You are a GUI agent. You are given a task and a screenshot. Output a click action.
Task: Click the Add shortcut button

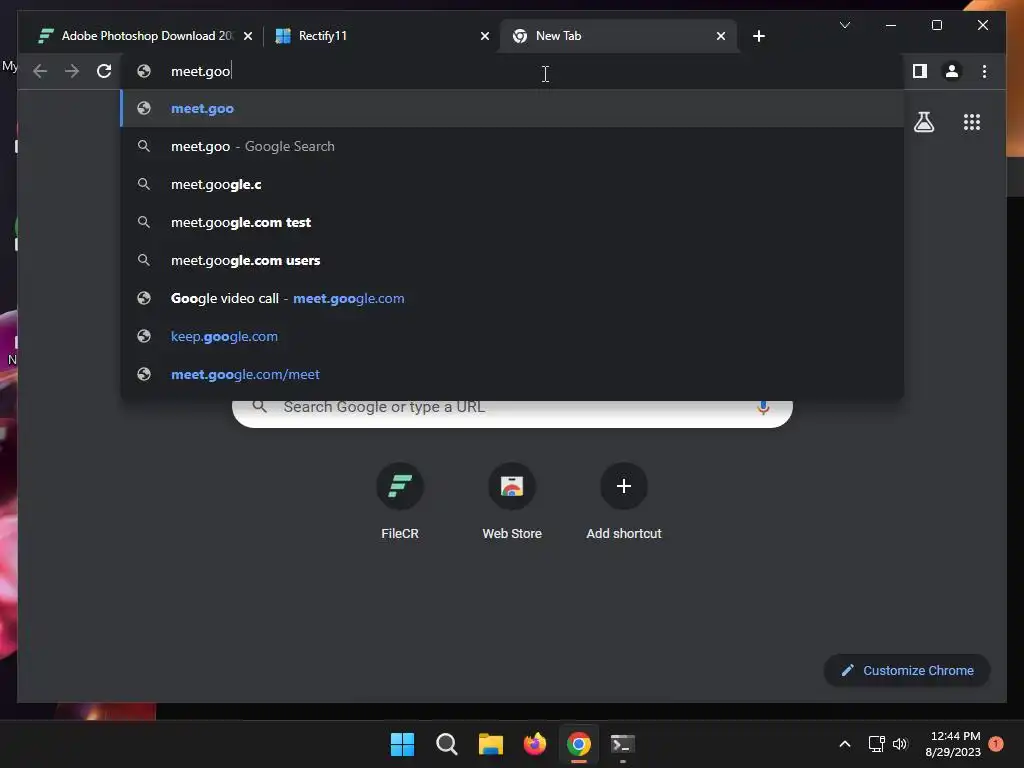pyautogui.click(x=624, y=502)
